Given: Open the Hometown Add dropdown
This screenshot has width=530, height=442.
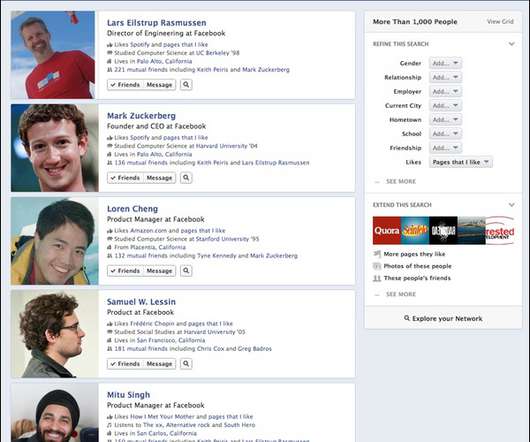Looking at the screenshot, I should [x=445, y=120].
